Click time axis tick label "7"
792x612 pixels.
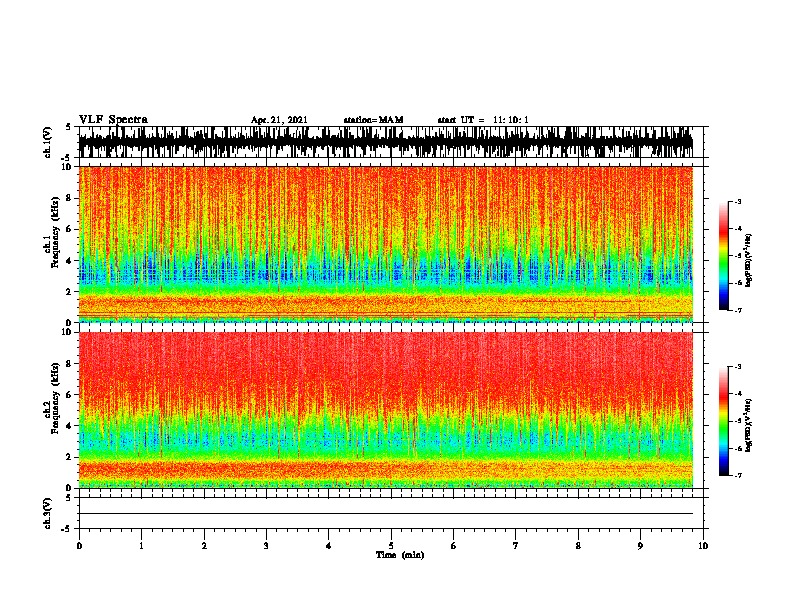(516, 546)
